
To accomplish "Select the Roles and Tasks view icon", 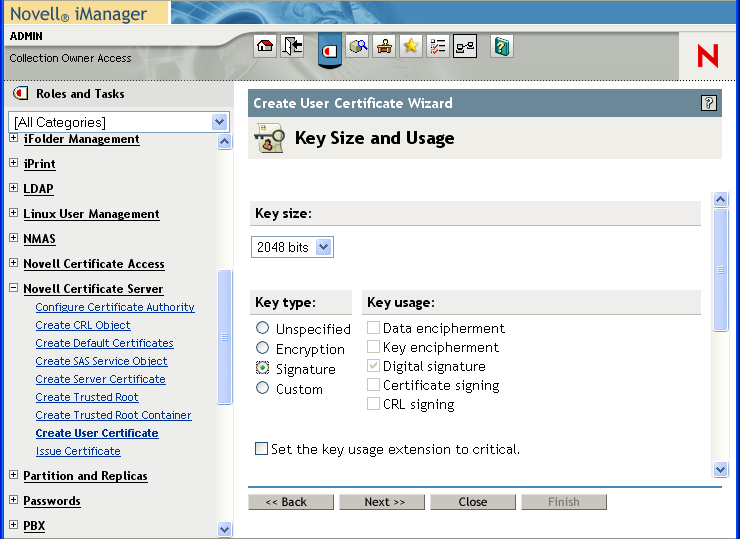I will [x=329, y=50].
